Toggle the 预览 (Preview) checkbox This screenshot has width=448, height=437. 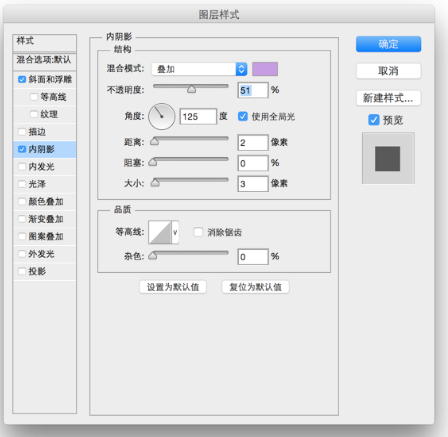coord(374,120)
